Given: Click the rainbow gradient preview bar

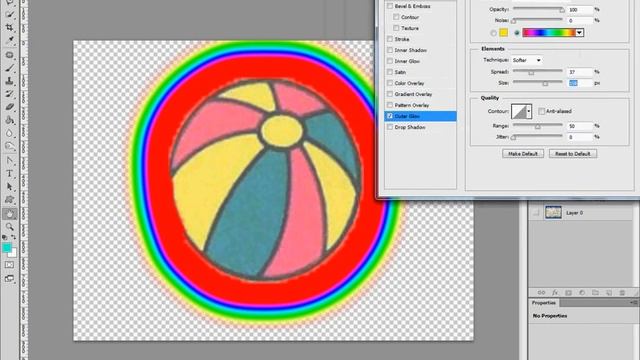Looking at the screenshot, I should (549, 33).
